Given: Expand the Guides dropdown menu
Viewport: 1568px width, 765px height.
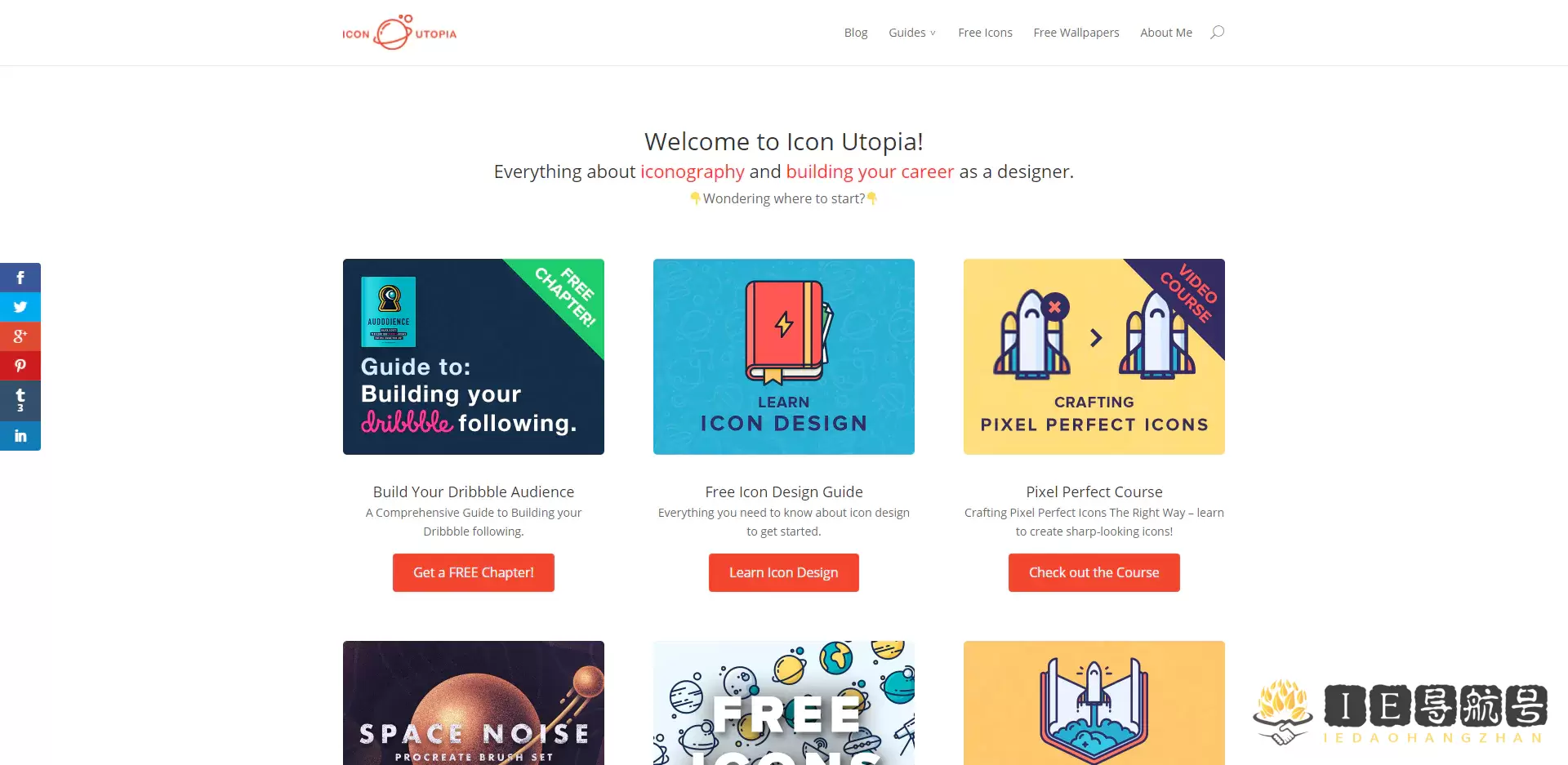Looking at the screenshot, I should click(912, 33).
